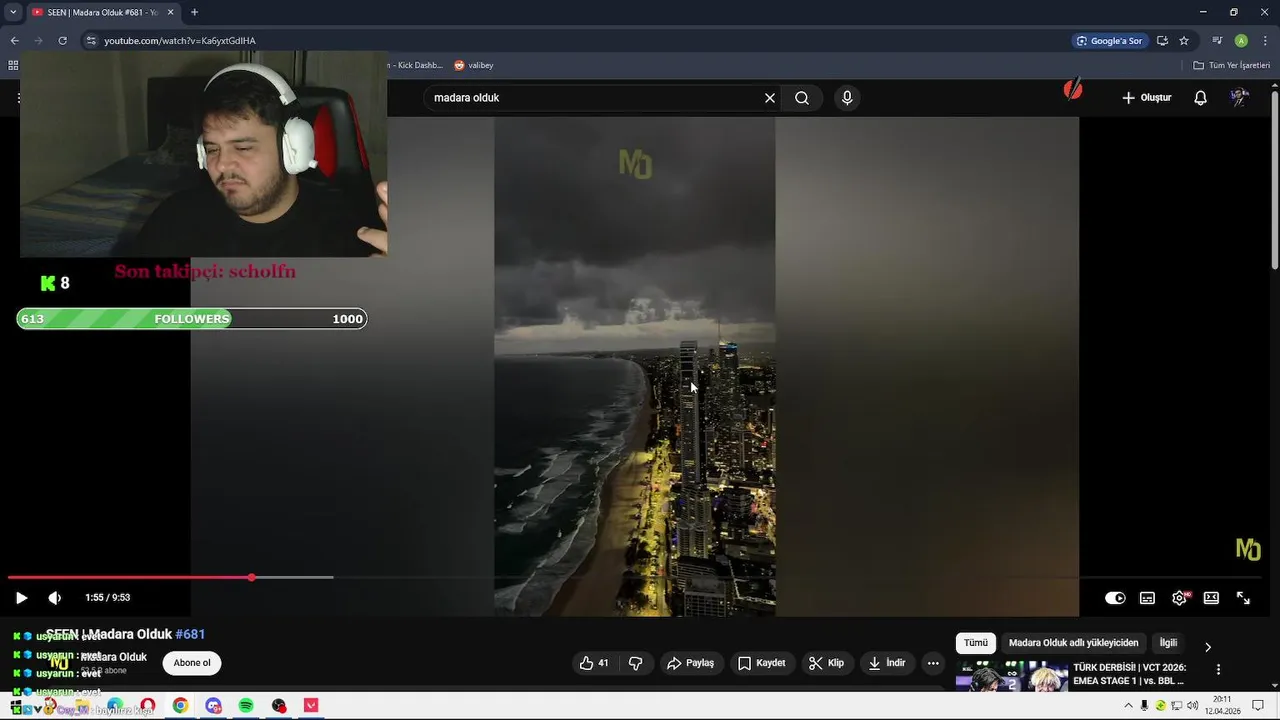Turn on subtitles with the captions button
1280x720 pixels.
(1147, 598)
